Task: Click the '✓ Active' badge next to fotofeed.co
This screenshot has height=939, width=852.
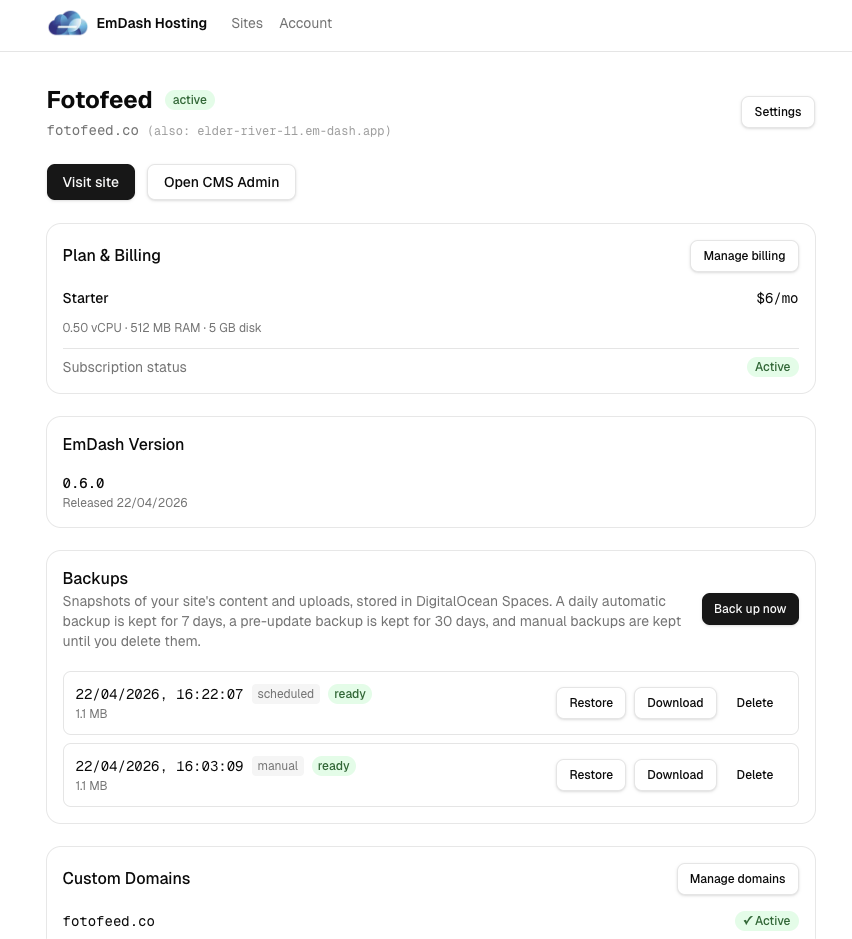Action: click(766, 921)
